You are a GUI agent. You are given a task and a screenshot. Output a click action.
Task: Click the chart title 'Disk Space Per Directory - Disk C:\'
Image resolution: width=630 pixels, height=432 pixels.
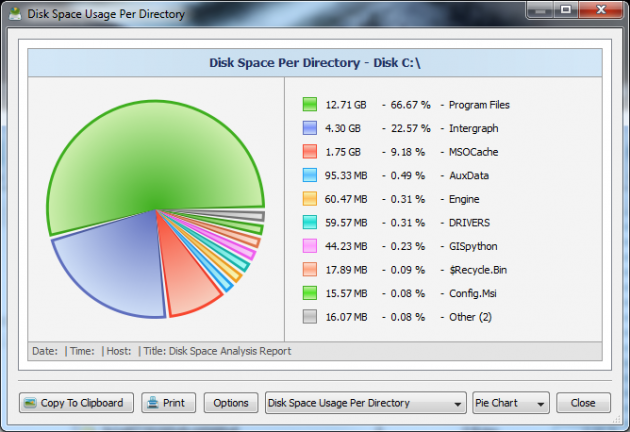tap(315, 63)
